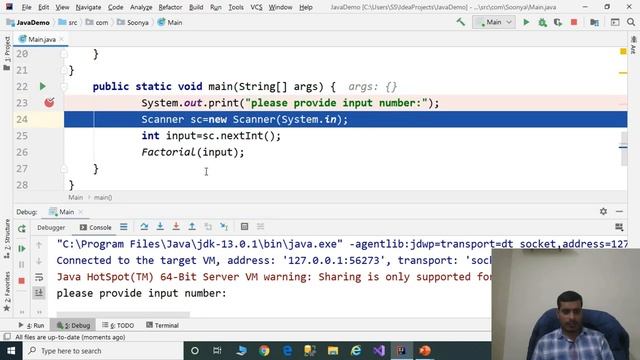
Task: Open the Project side panel
Action: [7, 52]
